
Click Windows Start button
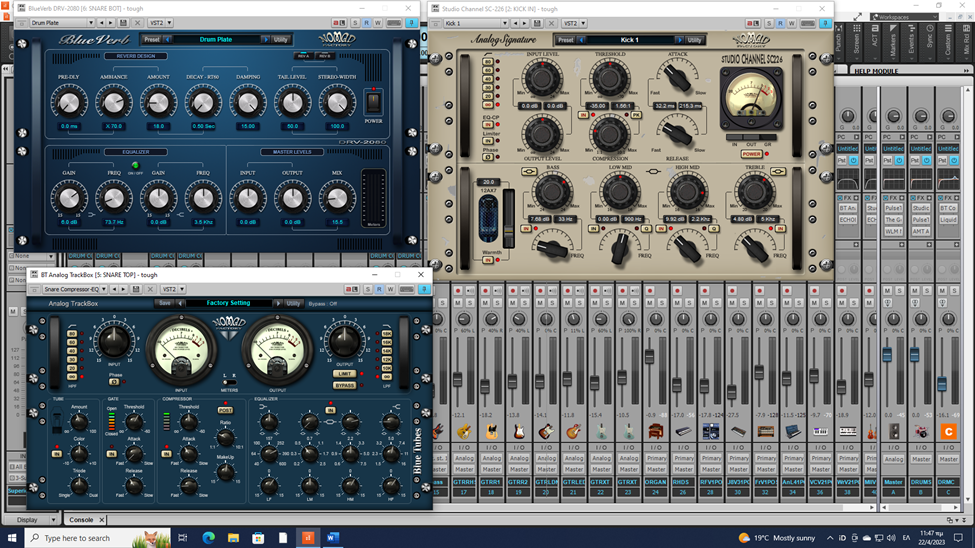click(12, 537)
